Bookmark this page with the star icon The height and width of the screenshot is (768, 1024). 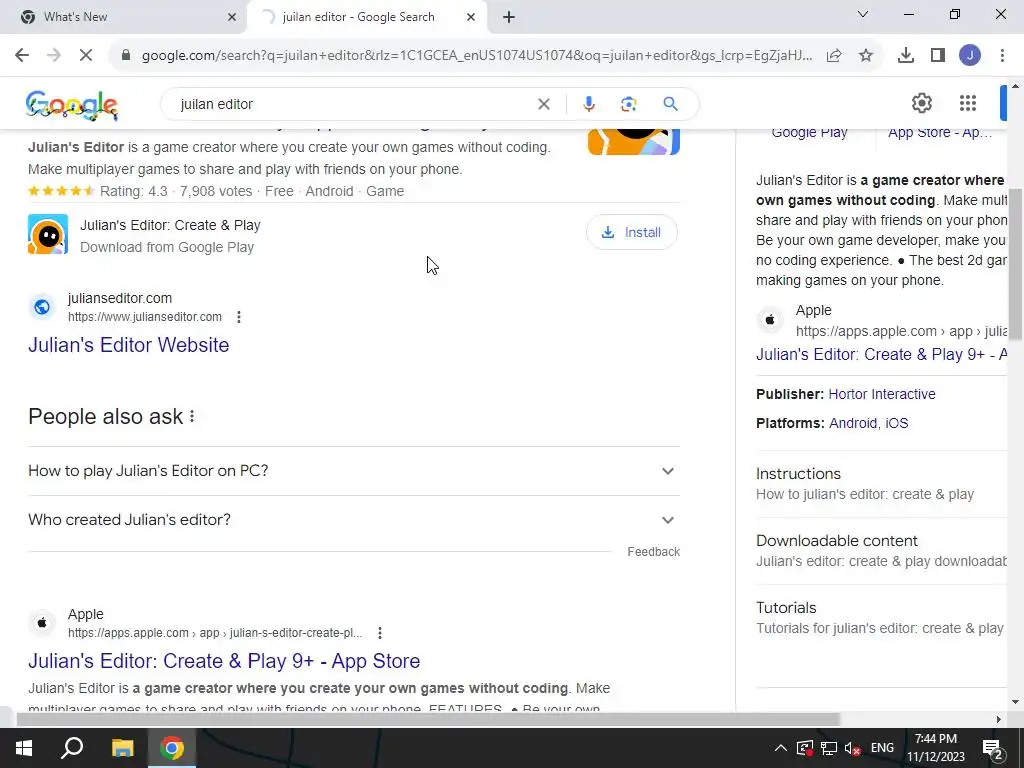click(x=866, y=56)
